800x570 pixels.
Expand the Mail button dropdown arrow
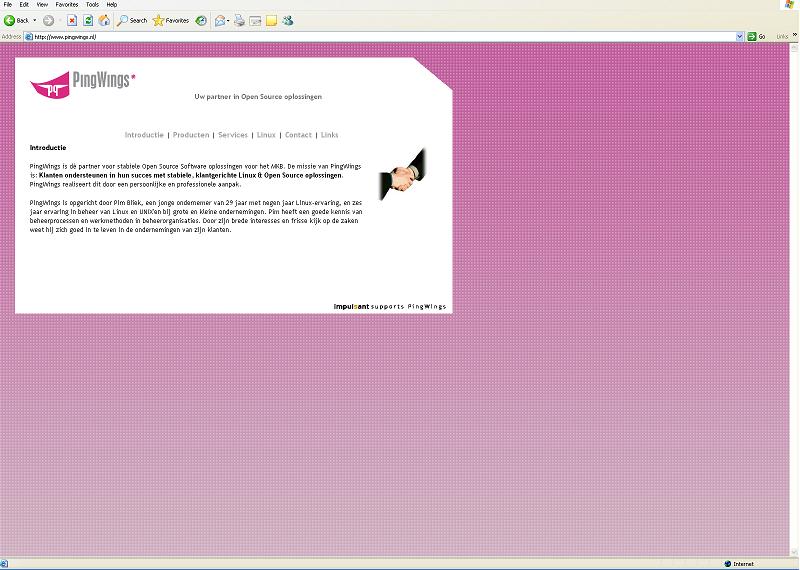(228, 20)
